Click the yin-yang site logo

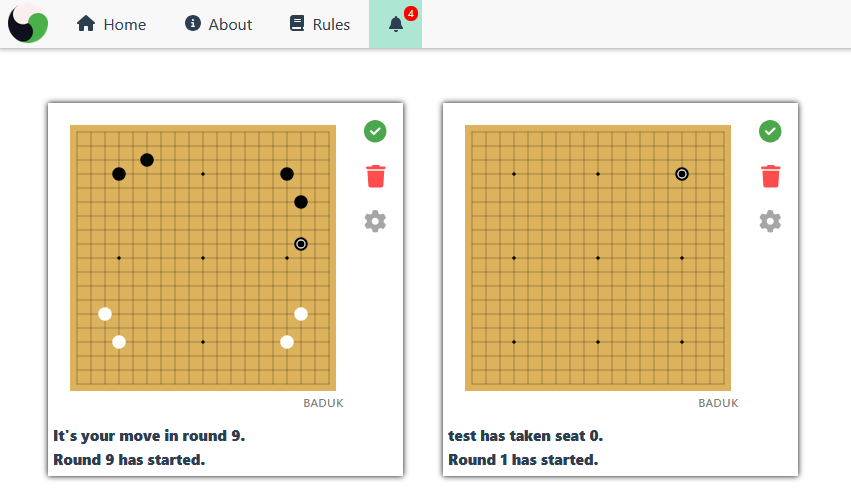click(28, 24)
